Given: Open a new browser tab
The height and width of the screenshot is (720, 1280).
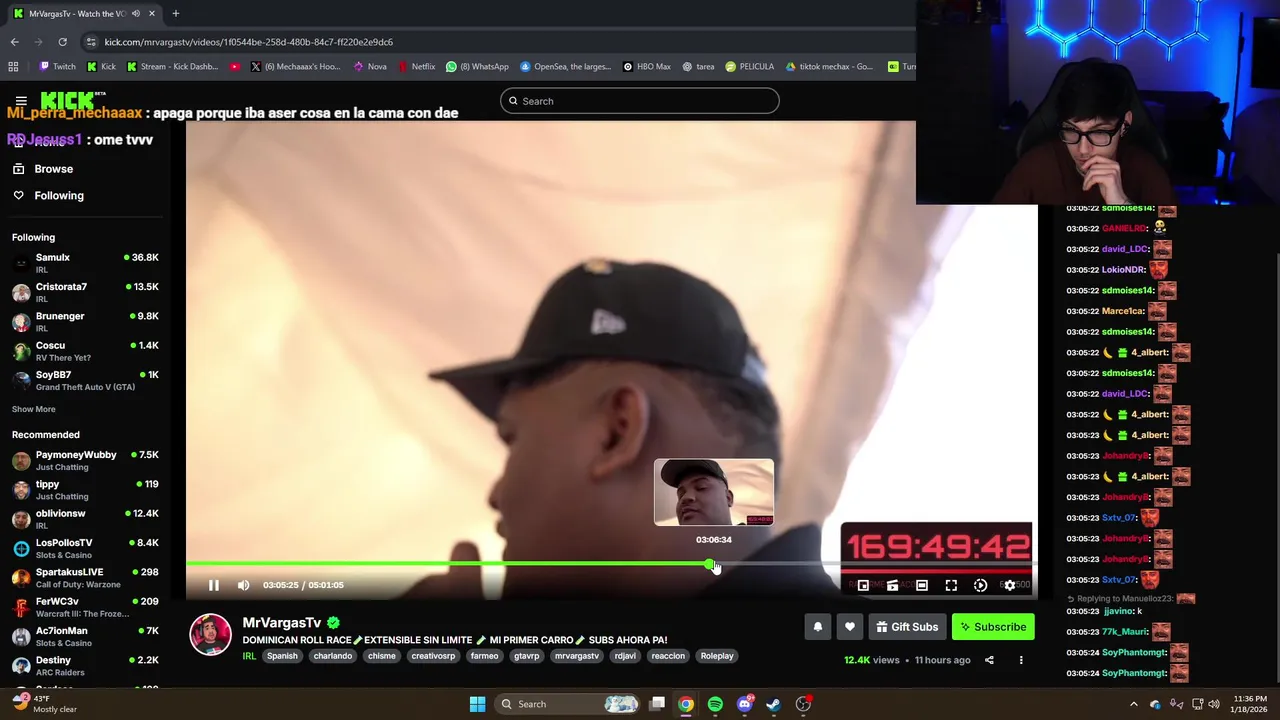Looking at the screenshot, I should click(x=175, y=13).
